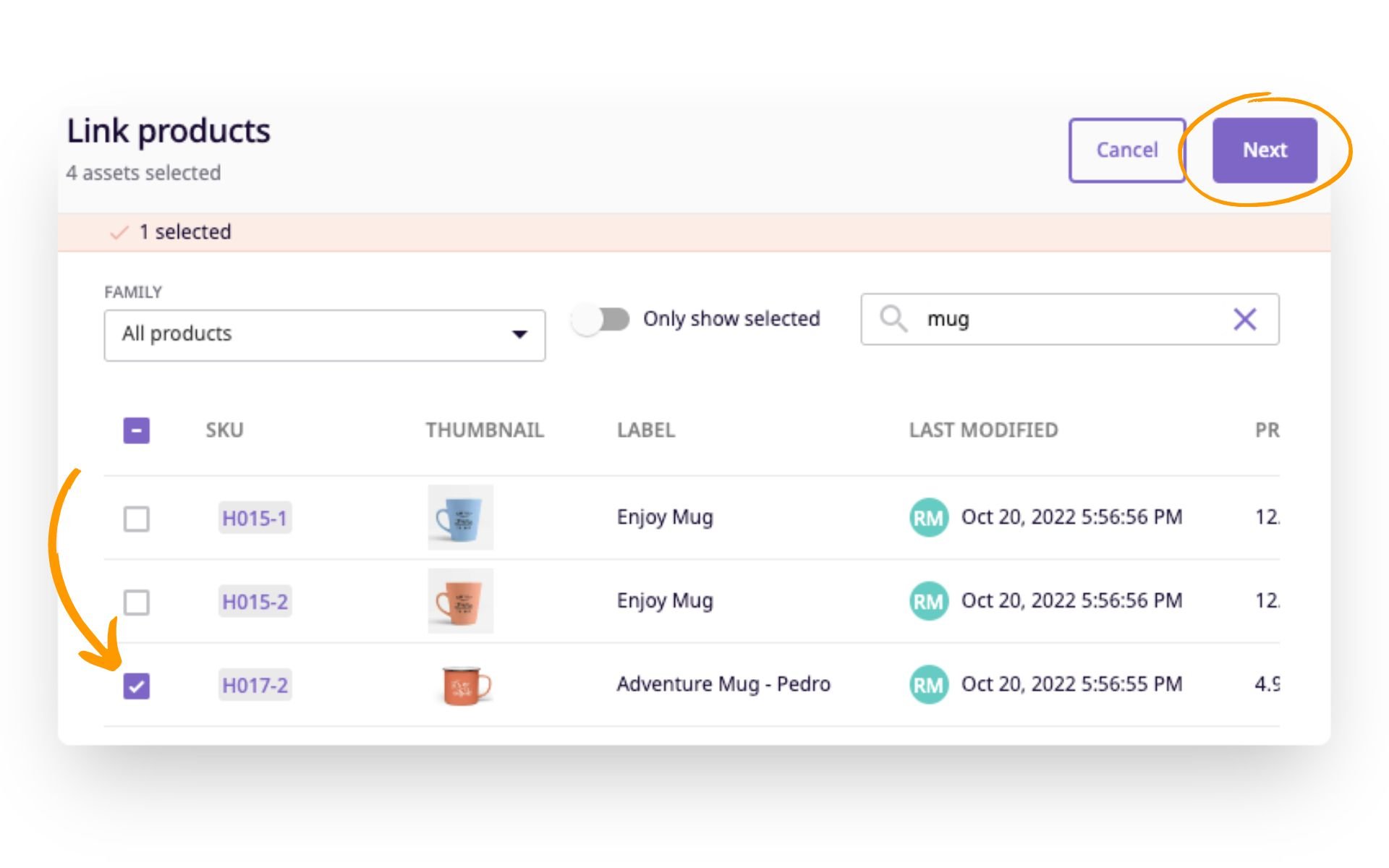The height and width of the screenshot is (868, 1389).
Task: Sort by Last Modified column header
Action: click(983, 430)
